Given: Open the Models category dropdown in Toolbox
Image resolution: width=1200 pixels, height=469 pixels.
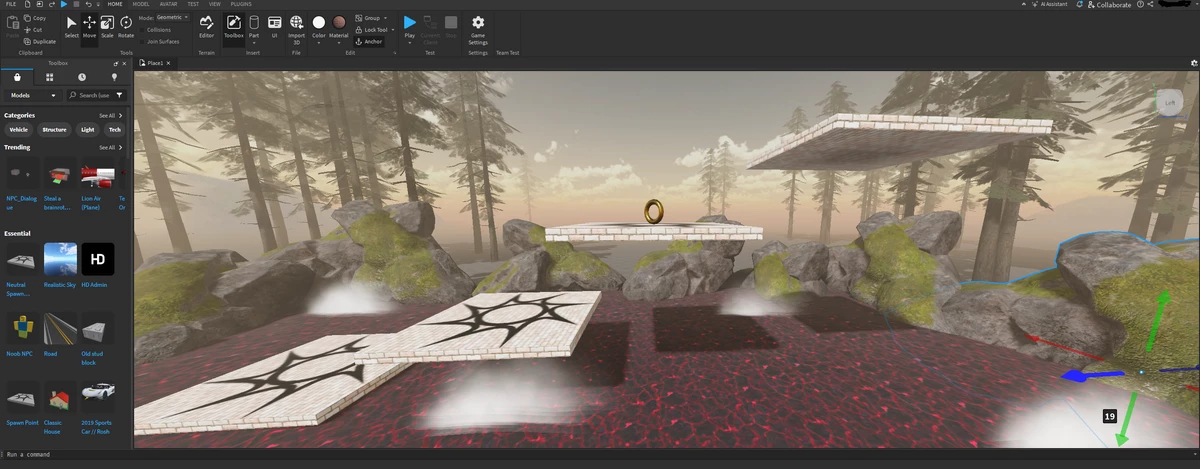Looking at the screenshot, I should [x=32, y=95].
